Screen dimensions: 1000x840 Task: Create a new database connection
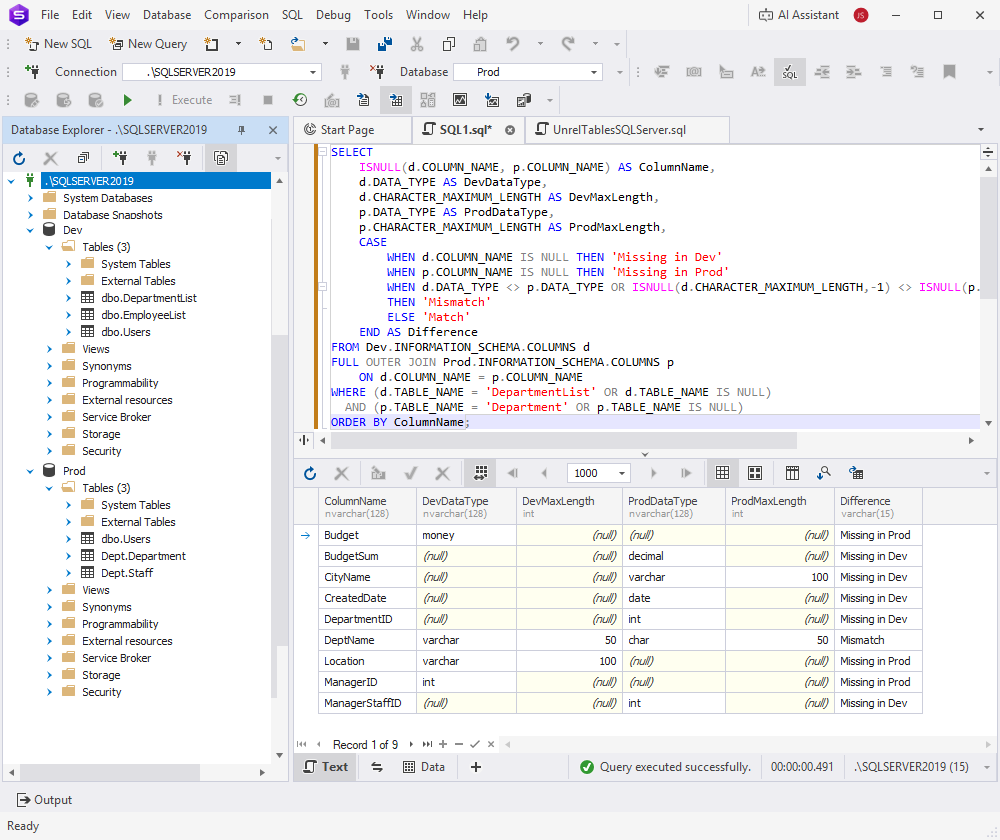click(120, 158)
